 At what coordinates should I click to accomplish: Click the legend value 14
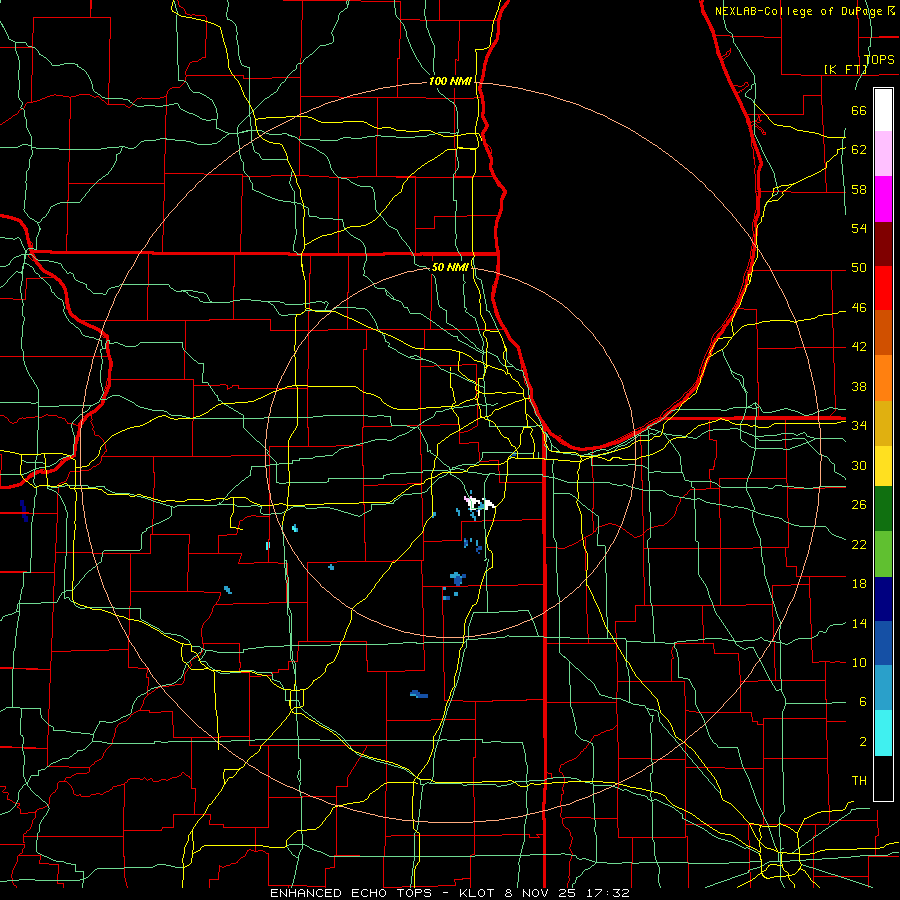pos(859,623)
